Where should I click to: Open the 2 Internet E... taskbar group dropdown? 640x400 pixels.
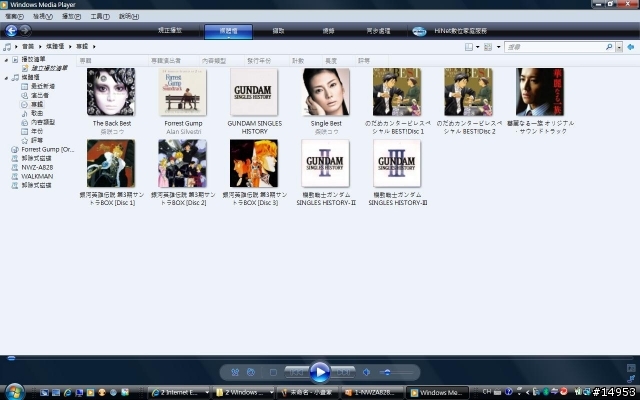tap(207, 392)
